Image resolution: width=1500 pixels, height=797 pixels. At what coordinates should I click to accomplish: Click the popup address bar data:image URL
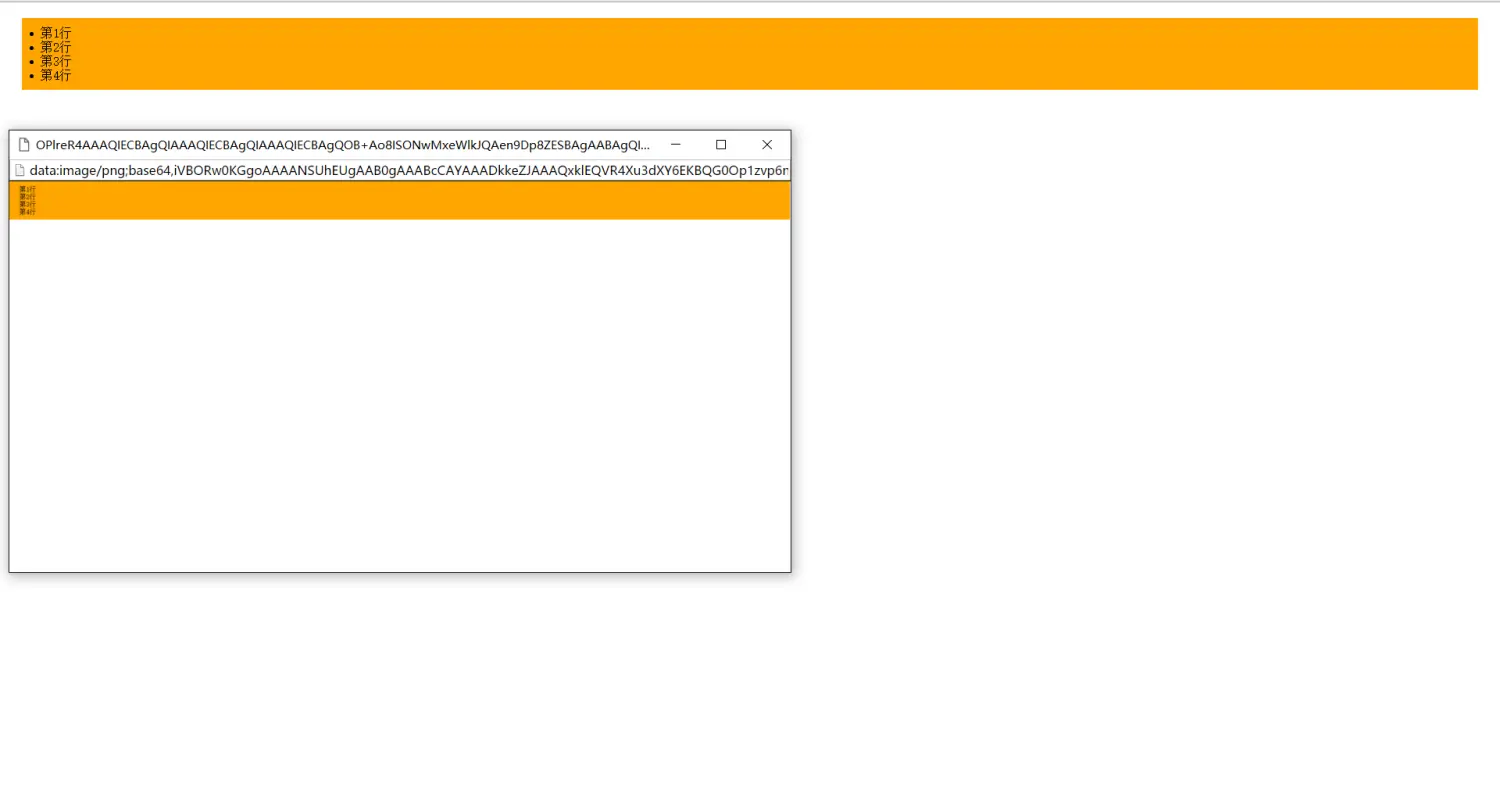pos(408,170)
